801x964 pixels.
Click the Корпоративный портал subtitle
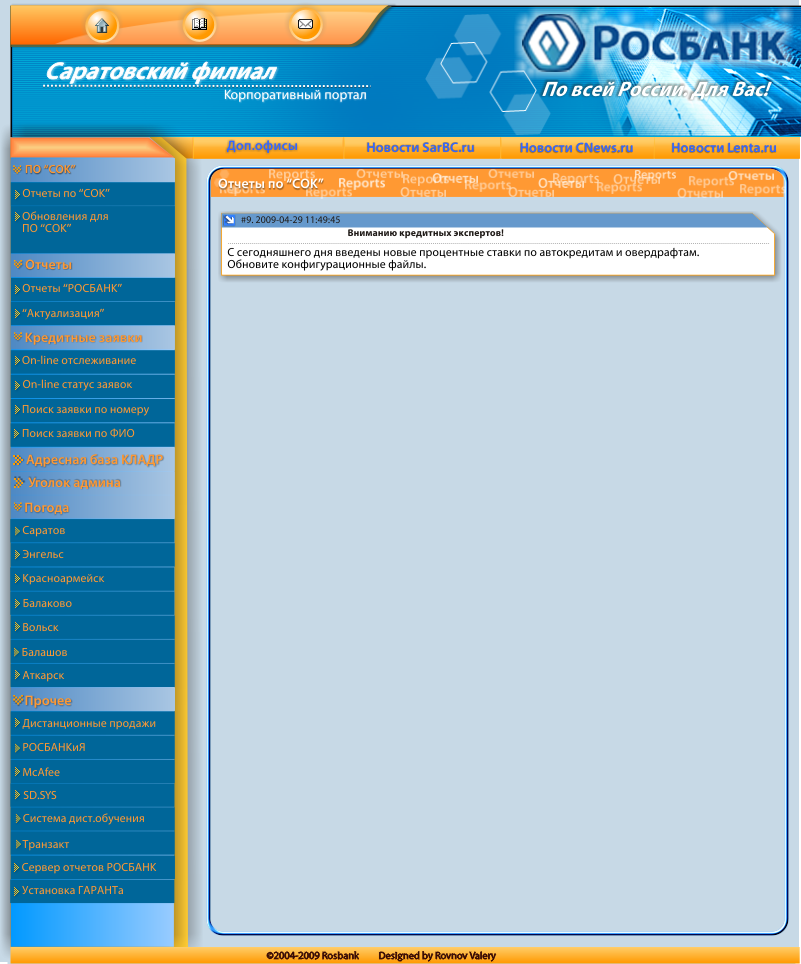click(x=295, y=95)
